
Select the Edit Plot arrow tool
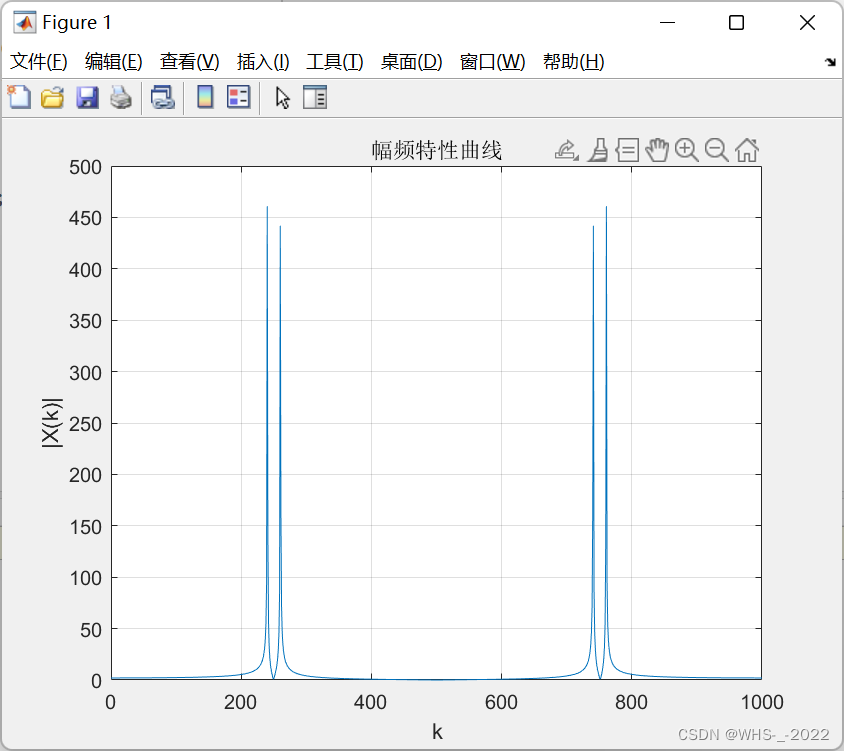pos(283,99)
